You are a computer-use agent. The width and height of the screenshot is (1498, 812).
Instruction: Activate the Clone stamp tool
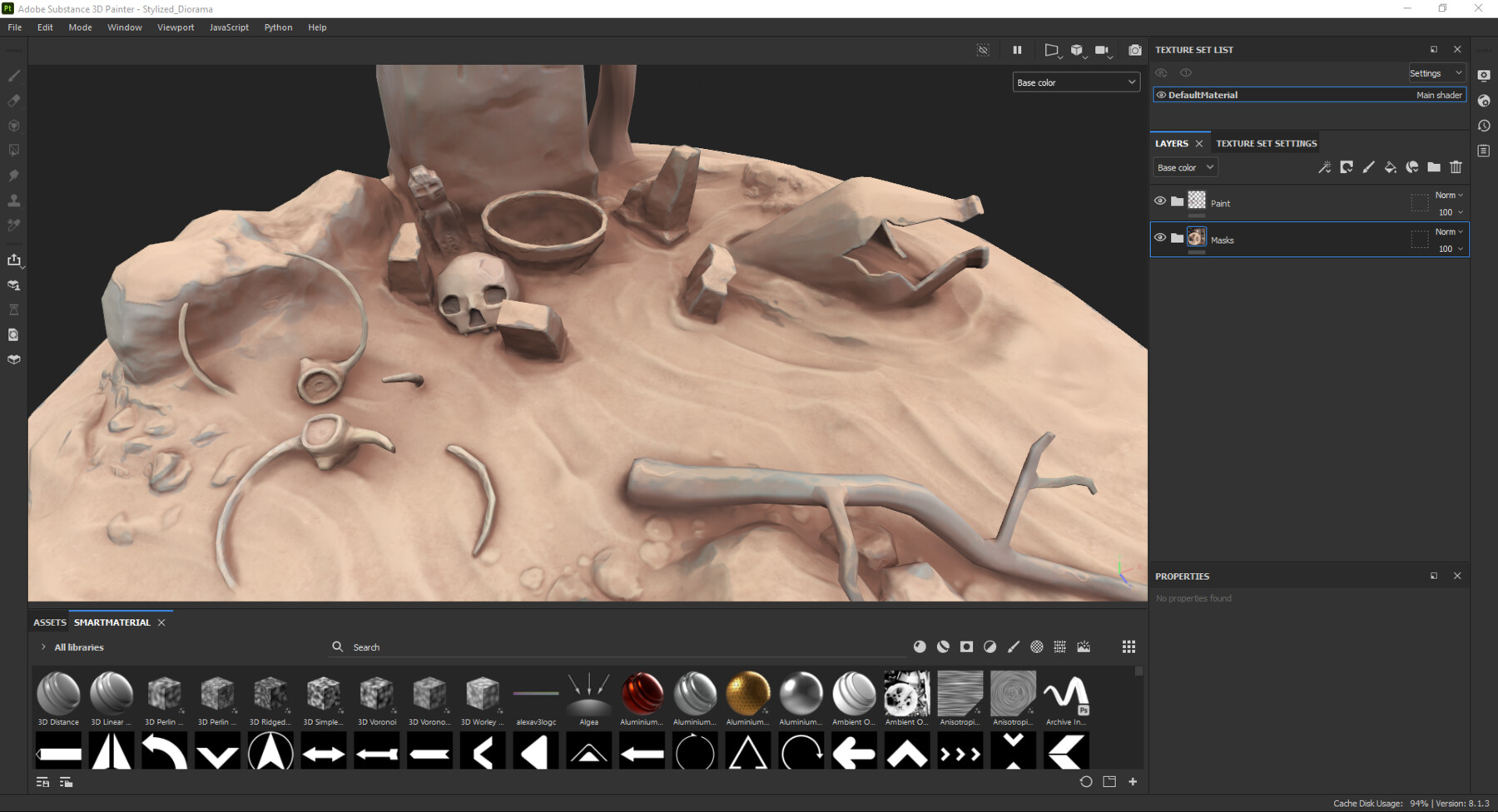13,200
